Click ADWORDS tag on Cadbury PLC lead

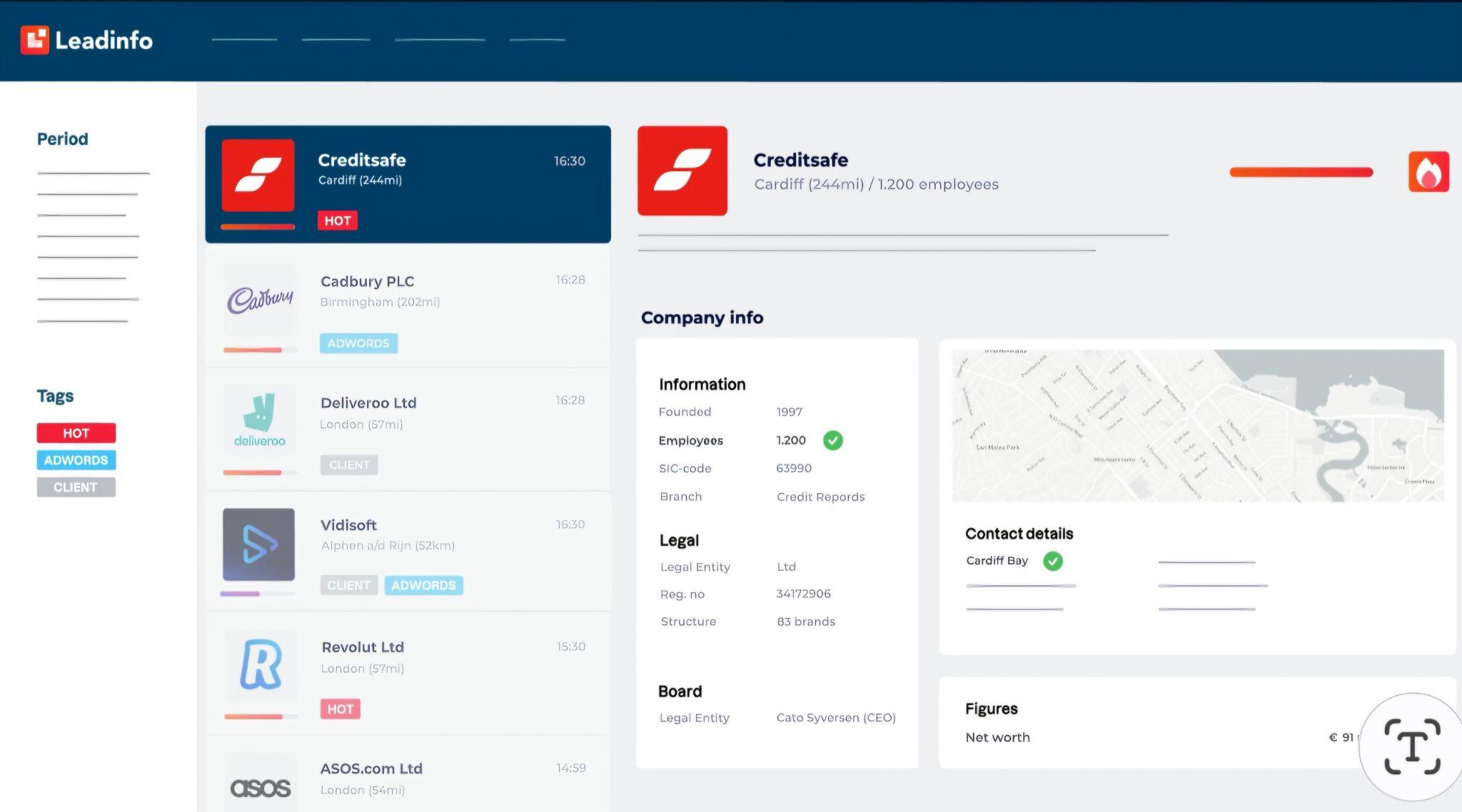(x=358, y=343)
